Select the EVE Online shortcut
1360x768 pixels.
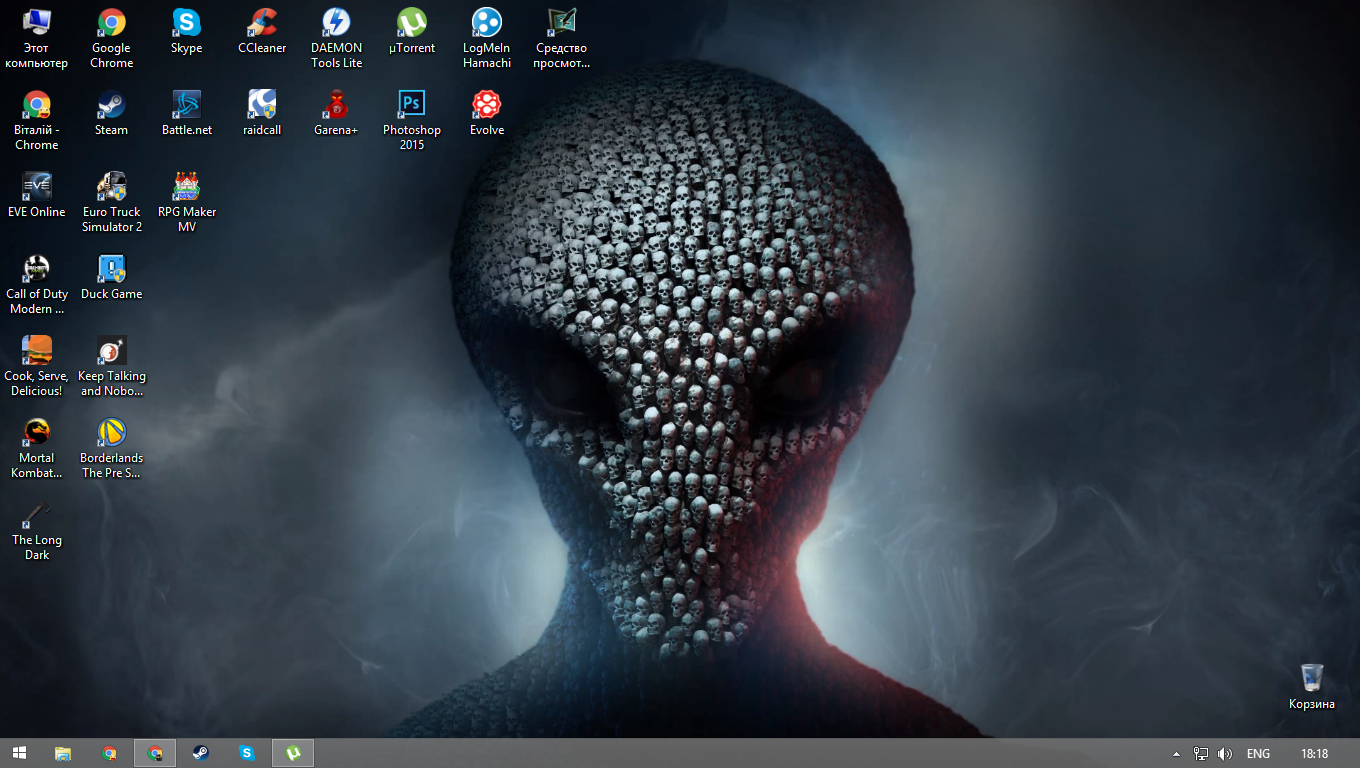click(x=37, y=196)
